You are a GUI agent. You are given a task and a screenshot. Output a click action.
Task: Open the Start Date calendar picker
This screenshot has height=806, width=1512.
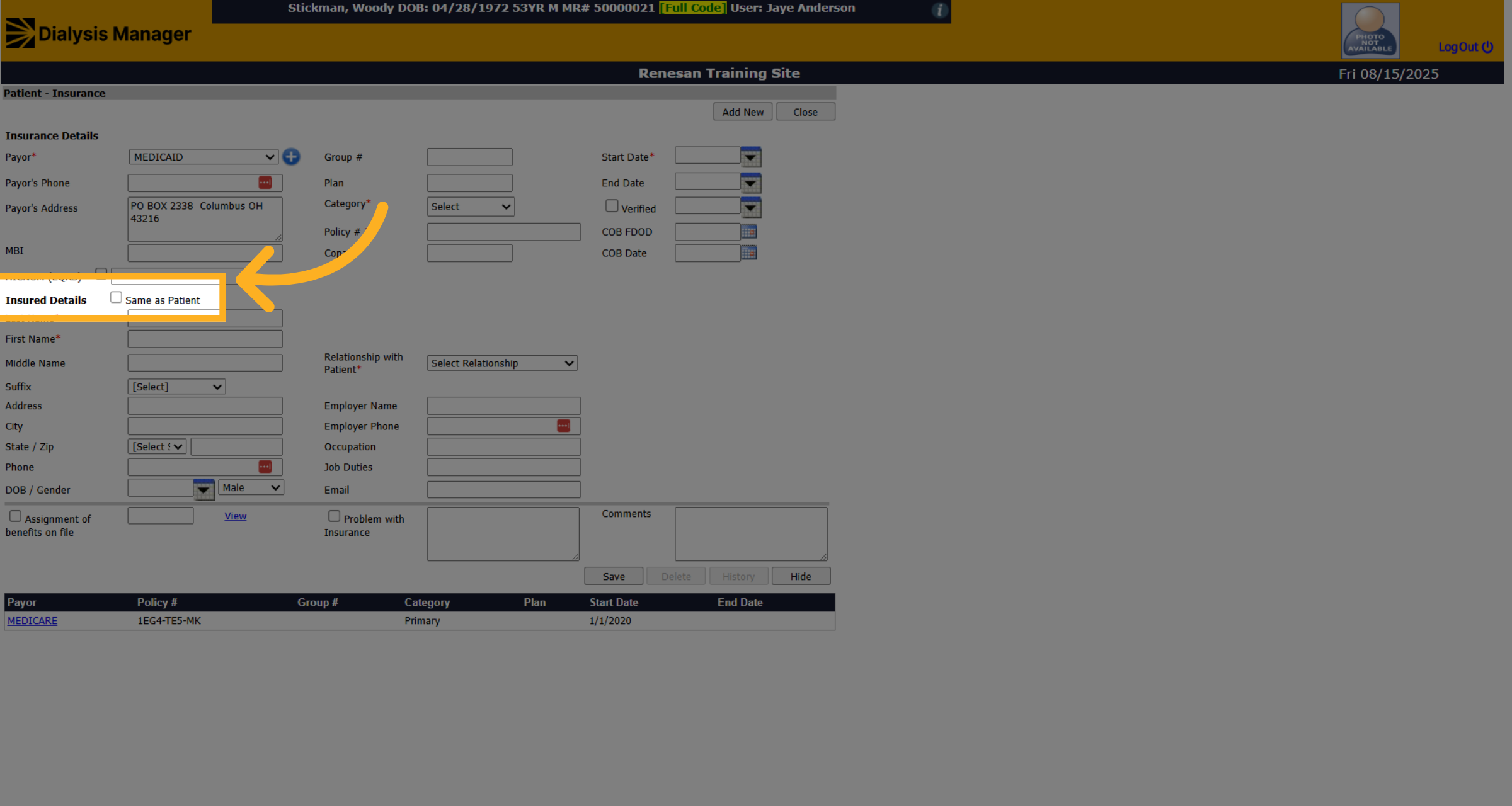point(750,157)
